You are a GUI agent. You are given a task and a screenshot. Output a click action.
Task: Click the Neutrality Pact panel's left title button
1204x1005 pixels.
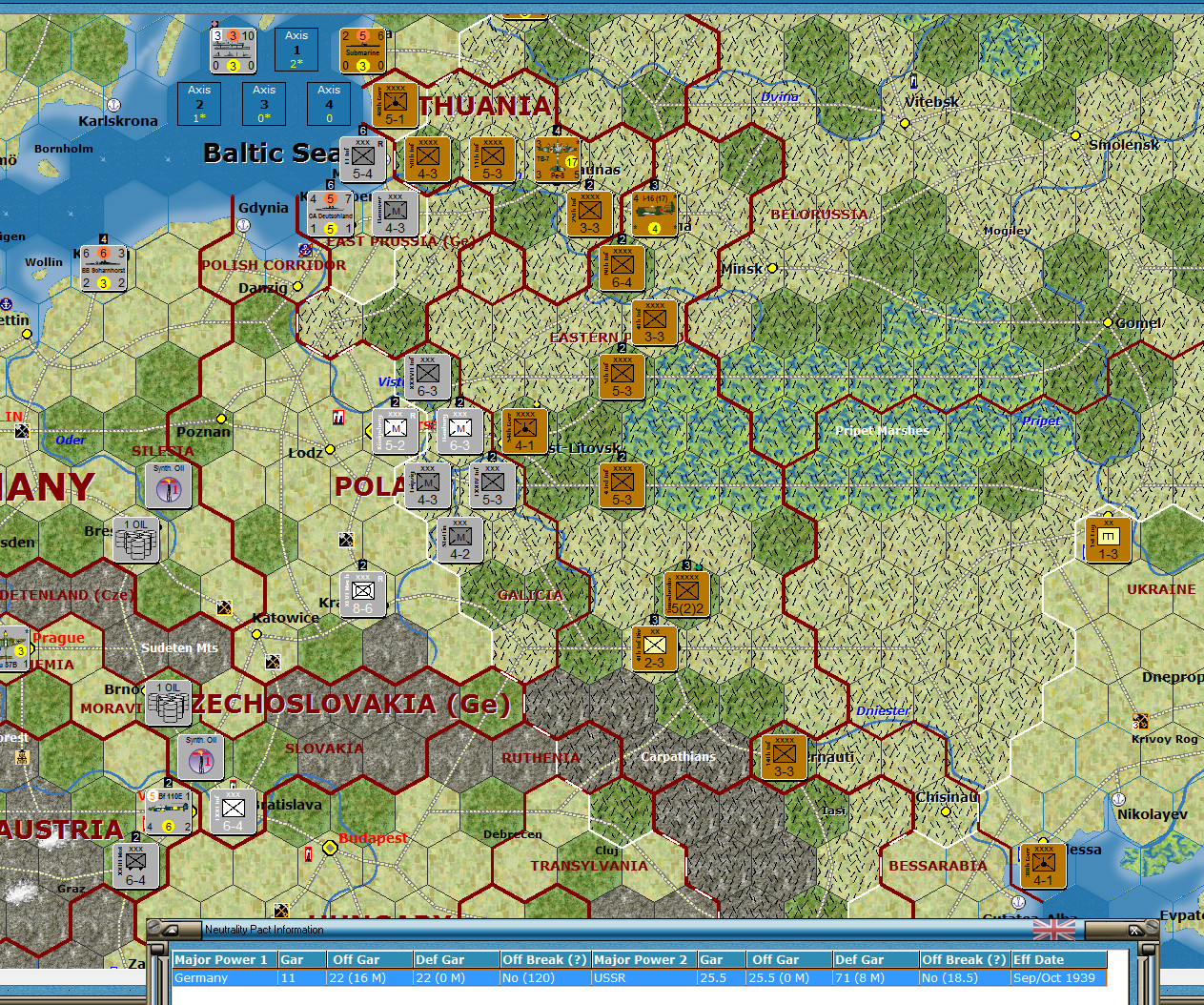[170, 930]
